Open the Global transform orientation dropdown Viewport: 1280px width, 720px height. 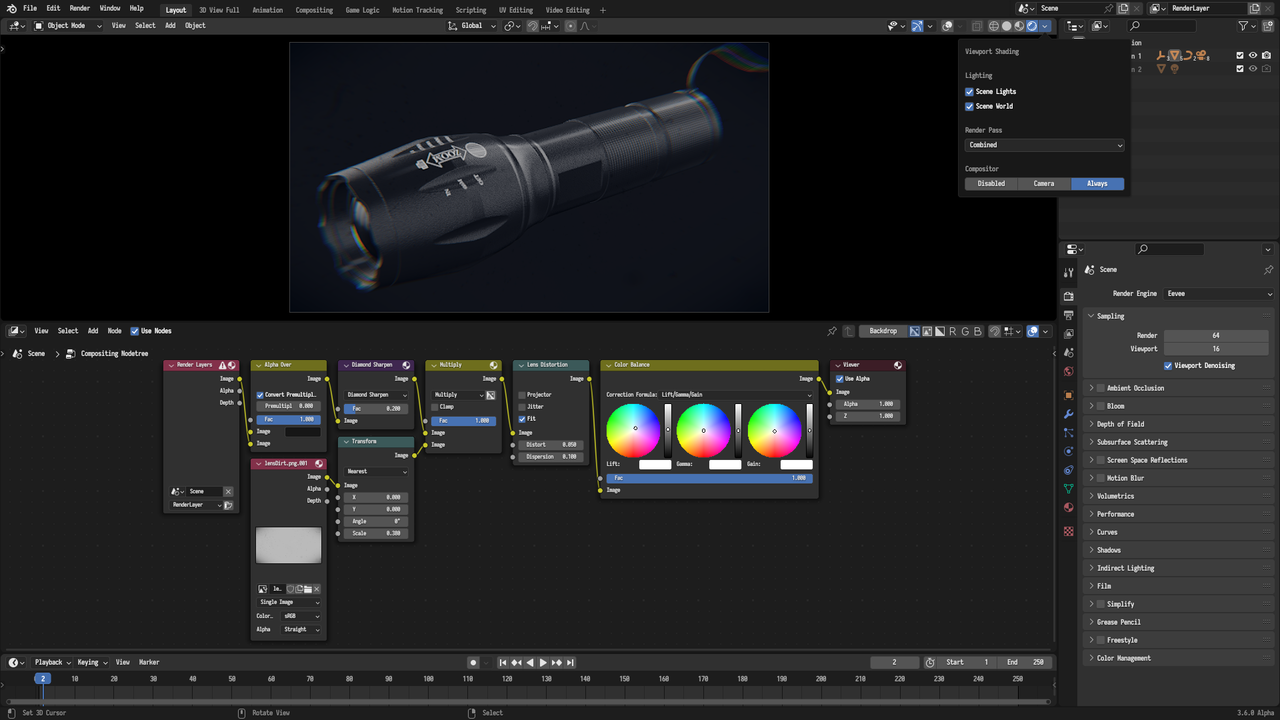pyautogui.click(x=473, y=26)
